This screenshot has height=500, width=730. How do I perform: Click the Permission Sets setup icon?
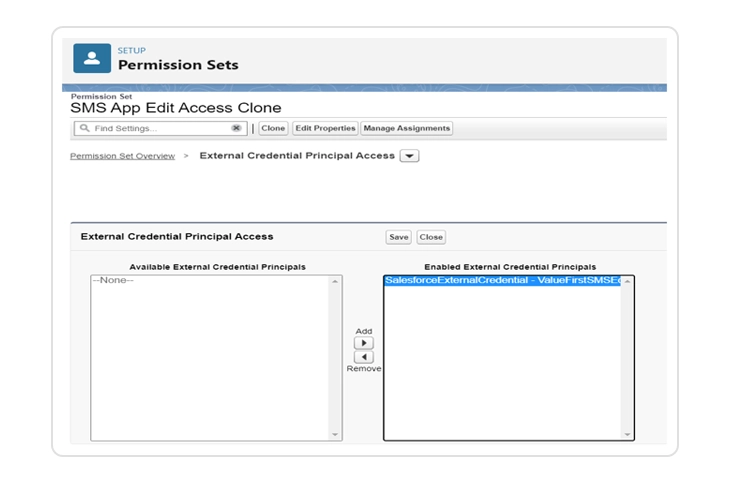pyautogui.click(x=92, y=59)
